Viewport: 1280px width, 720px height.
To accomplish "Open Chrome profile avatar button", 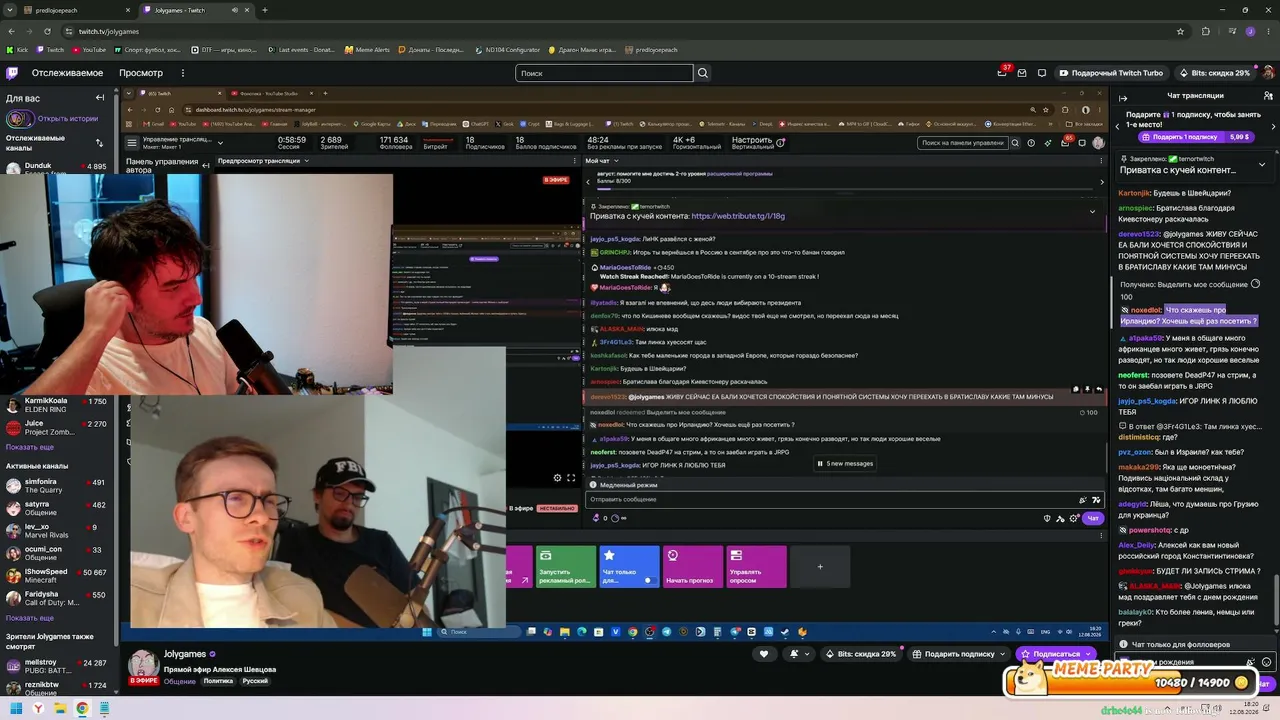I will 1250,31.
